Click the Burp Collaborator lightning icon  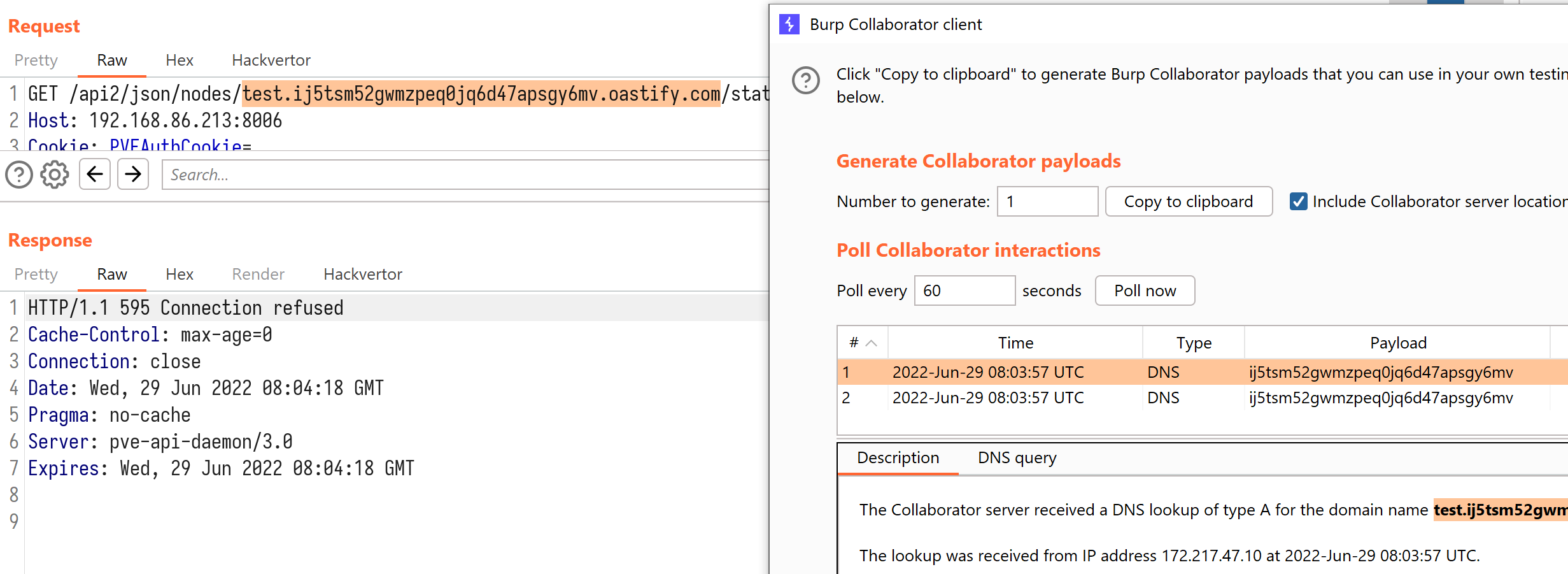(789, 25)
